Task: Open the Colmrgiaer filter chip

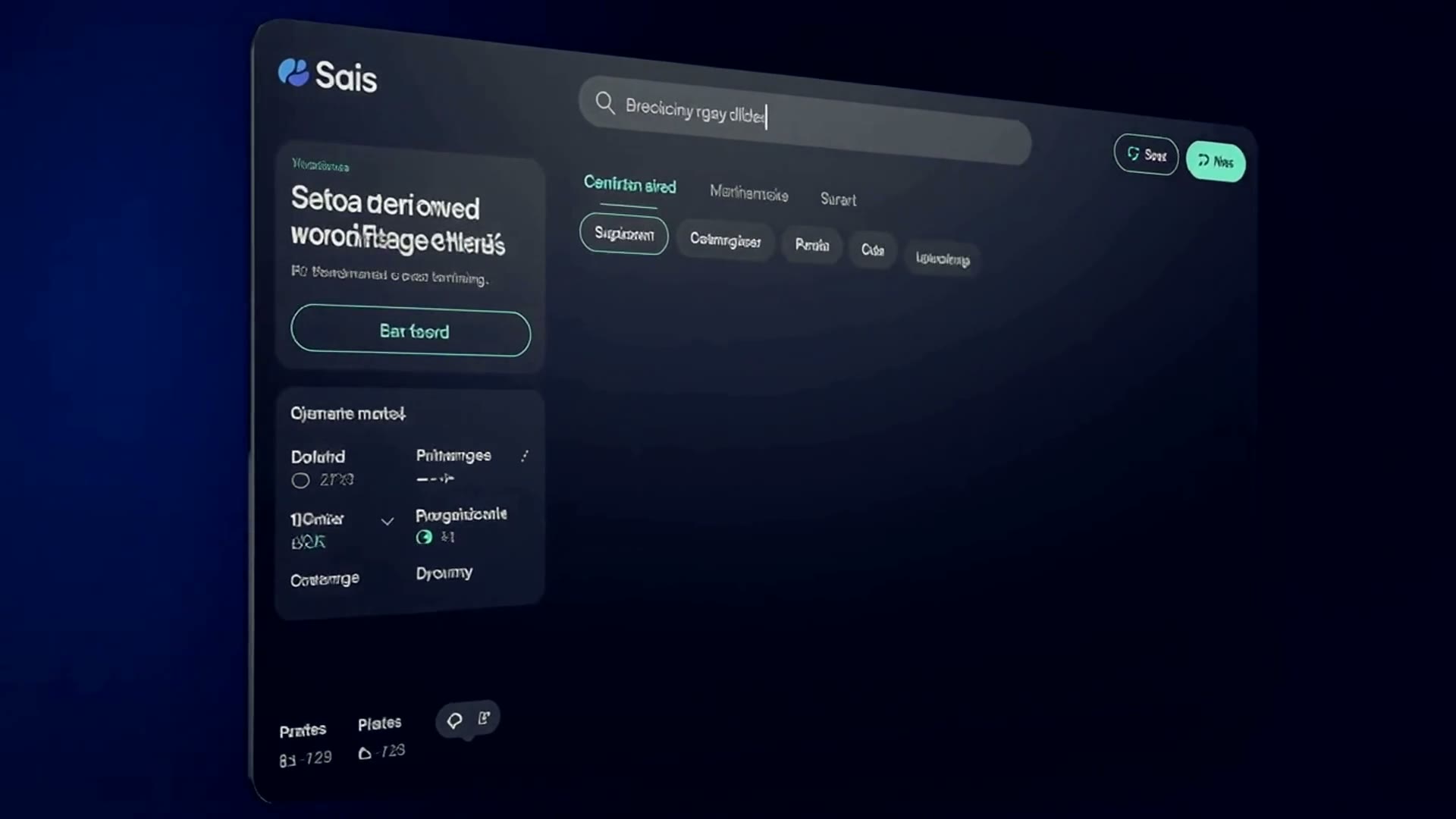Action: tap(725, 240)
